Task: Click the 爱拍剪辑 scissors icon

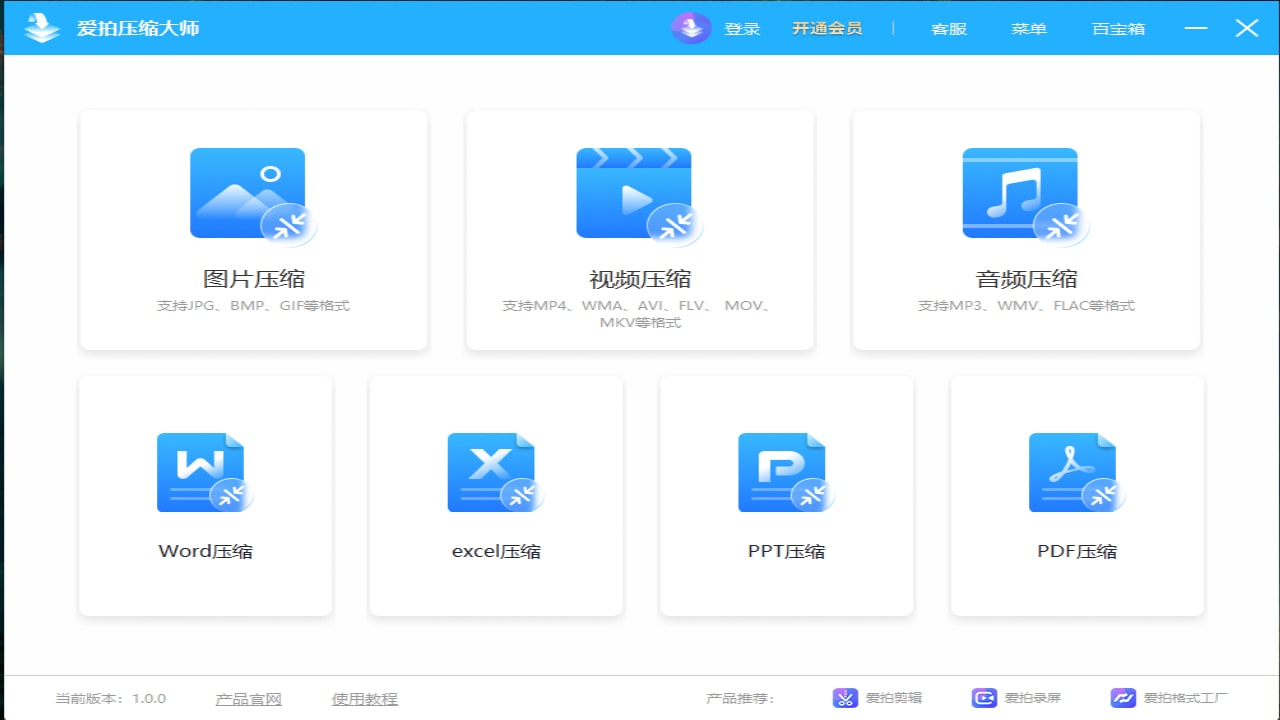Action: pyautogui.click(x=846, y=698)
